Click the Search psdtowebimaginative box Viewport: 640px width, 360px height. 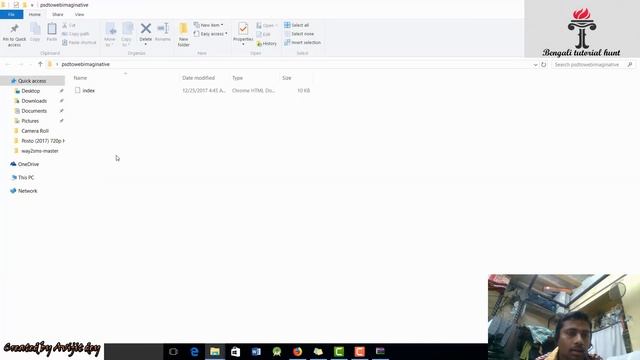tap(592, 64)
